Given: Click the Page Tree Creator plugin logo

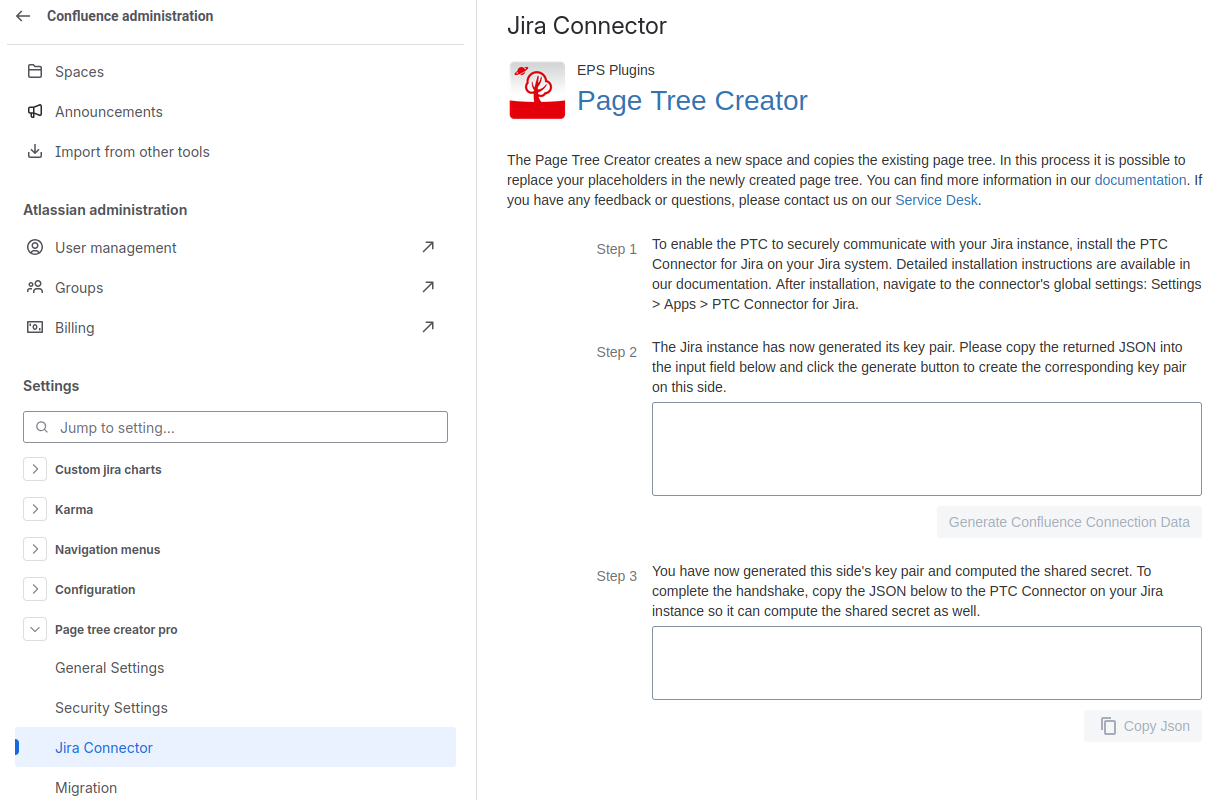Looking at the screenshot, I should pos(537,91).
